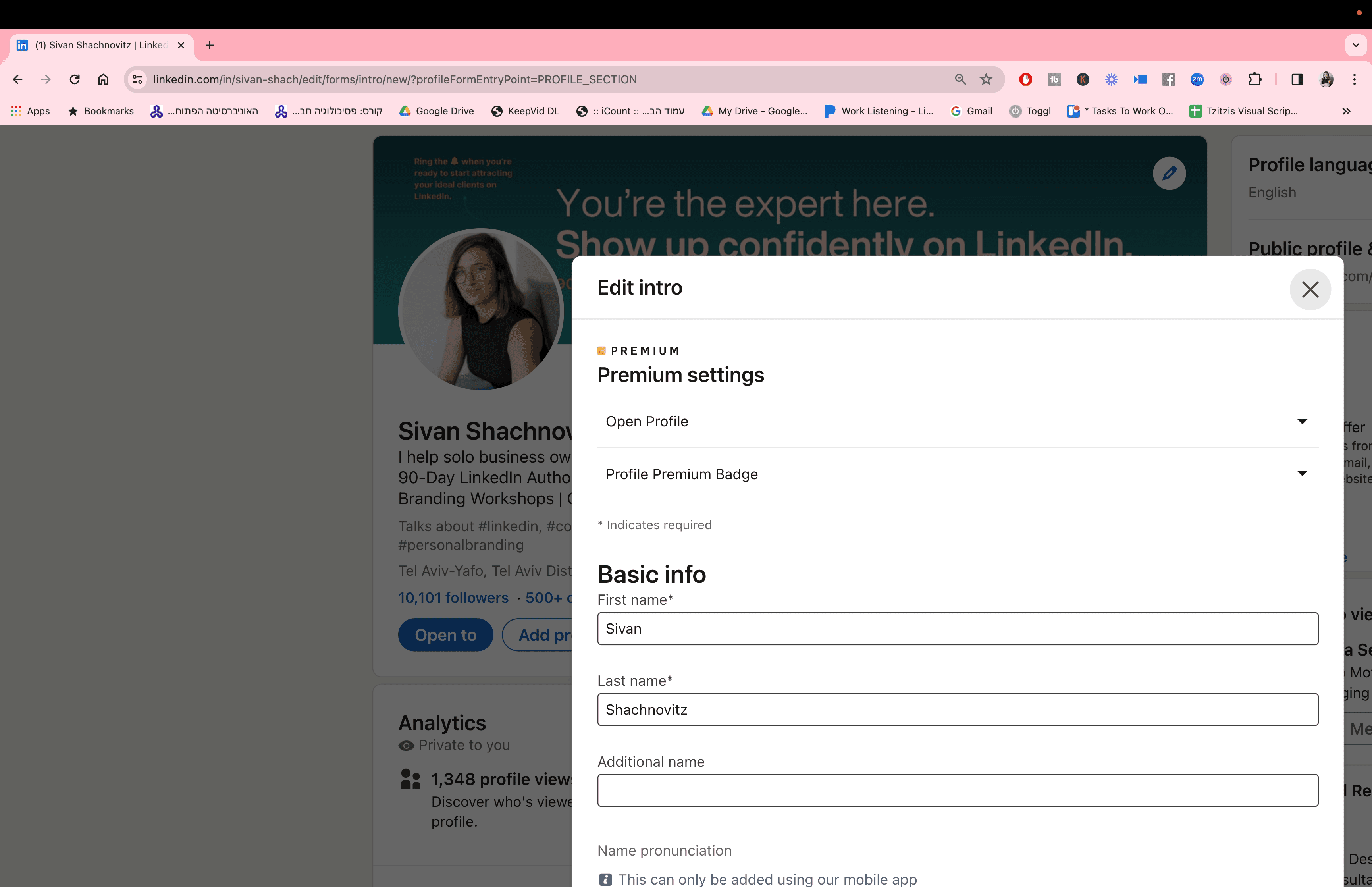The image size is (1372, 887).
Task: Click the Add profile section button
Action: click(x=538, y=635)
